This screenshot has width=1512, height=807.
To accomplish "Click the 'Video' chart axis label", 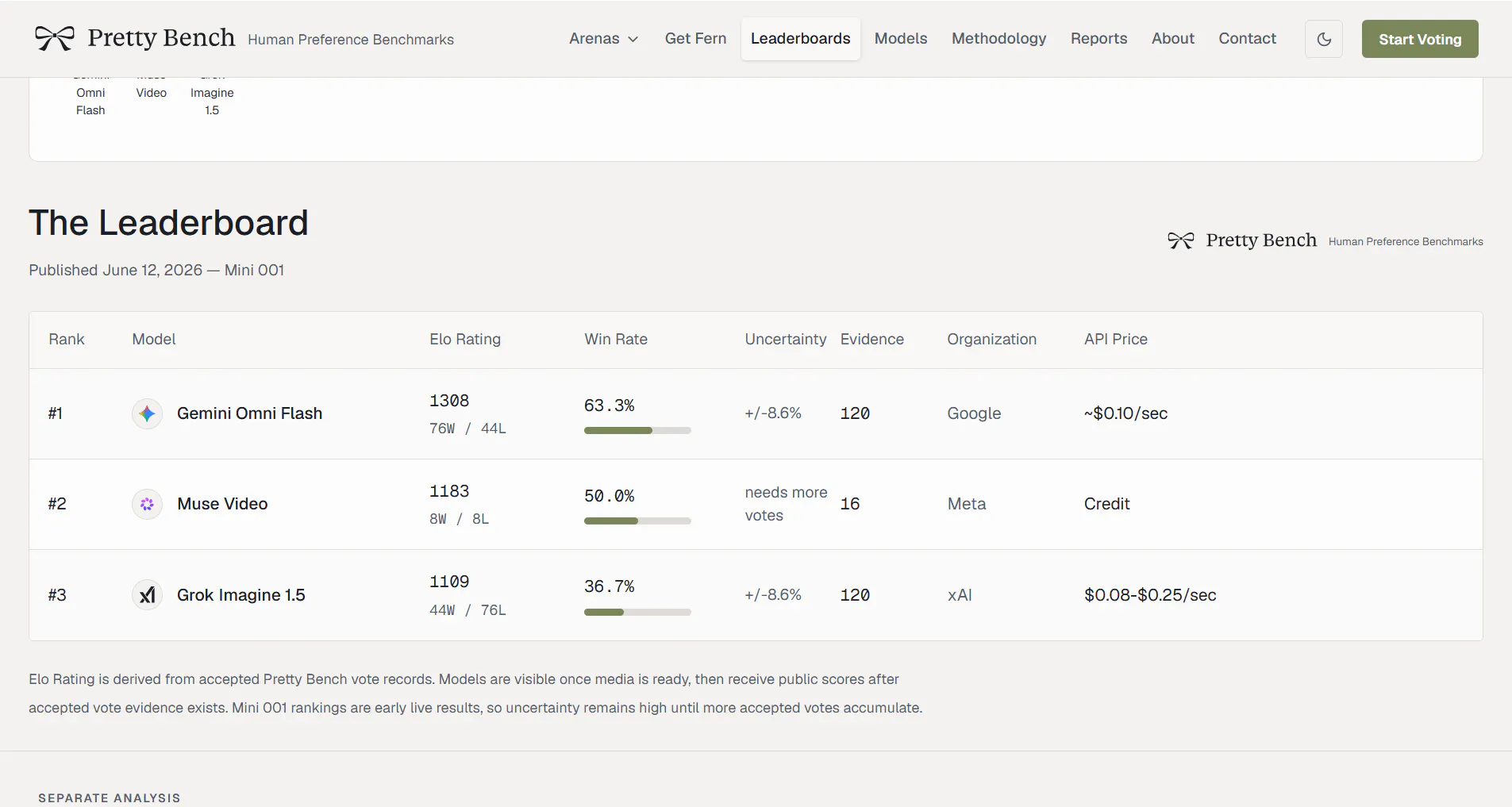I will [x=151, y=93].
